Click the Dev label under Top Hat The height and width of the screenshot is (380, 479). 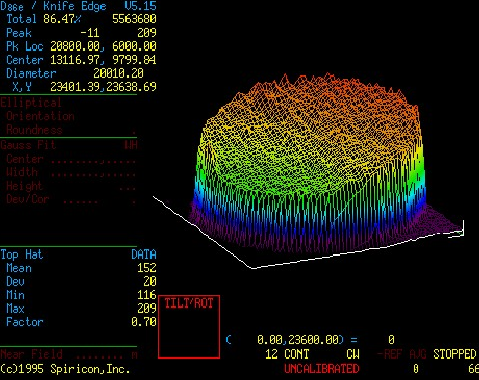tap(15, 282)
